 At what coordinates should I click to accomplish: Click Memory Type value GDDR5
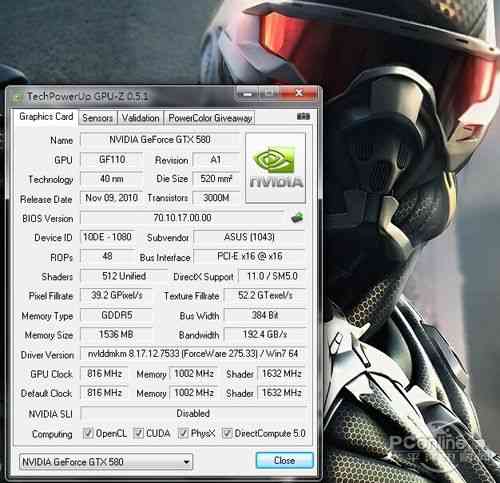117,315
